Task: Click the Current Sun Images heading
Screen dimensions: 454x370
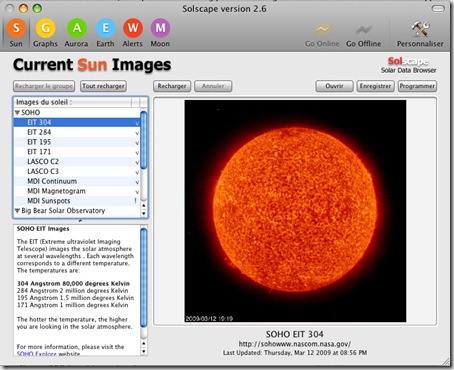Action: click(x=92, y=65)
